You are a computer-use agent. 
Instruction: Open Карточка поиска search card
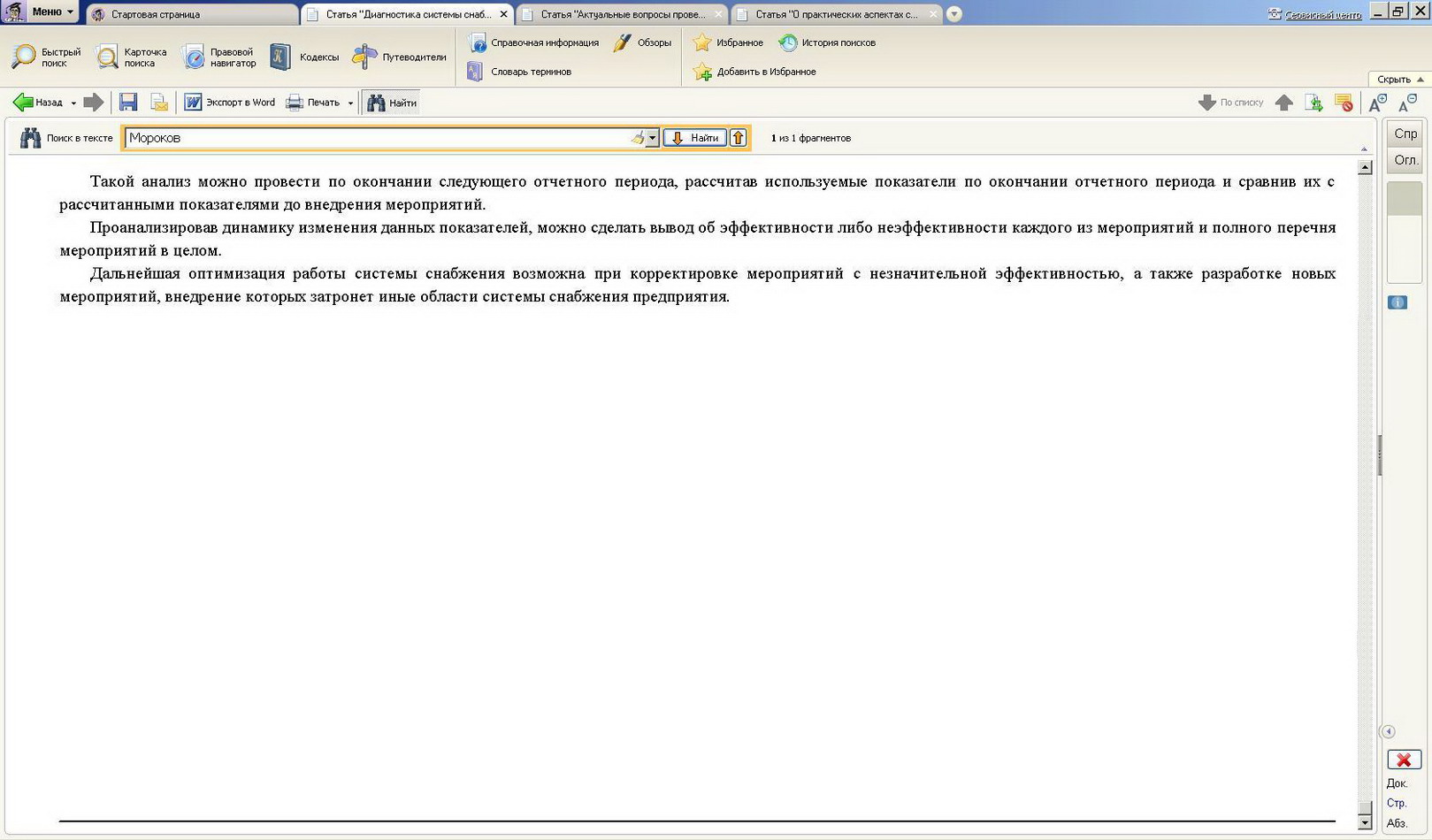(131, 57)
